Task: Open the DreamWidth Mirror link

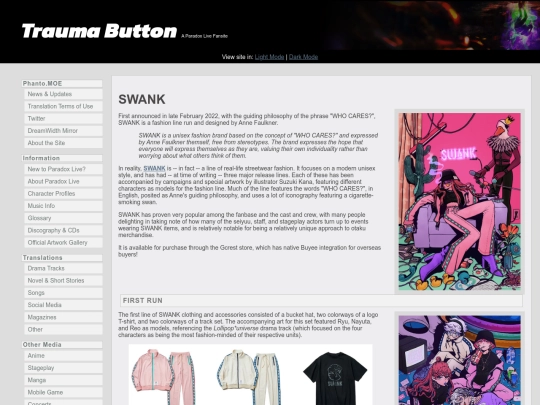Action: click(x=63, y=131)
